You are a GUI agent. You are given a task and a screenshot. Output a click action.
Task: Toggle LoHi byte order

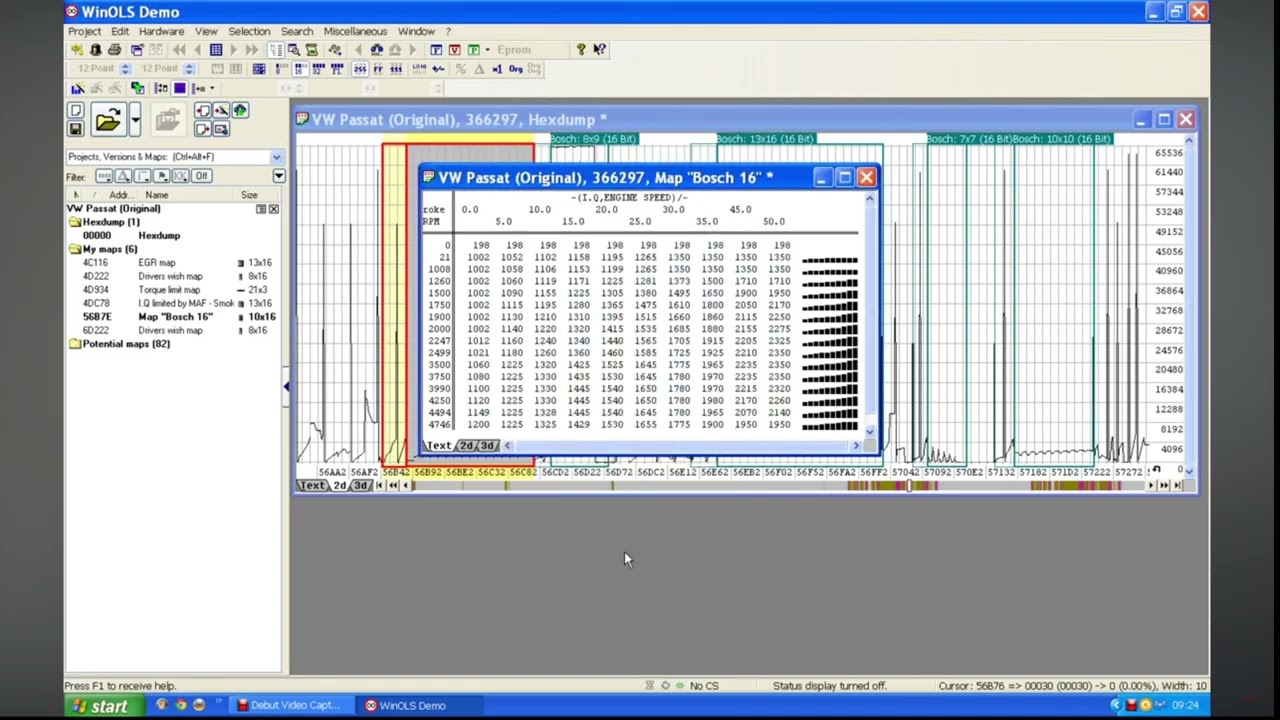pyautogui.click(x=418, y=69)
